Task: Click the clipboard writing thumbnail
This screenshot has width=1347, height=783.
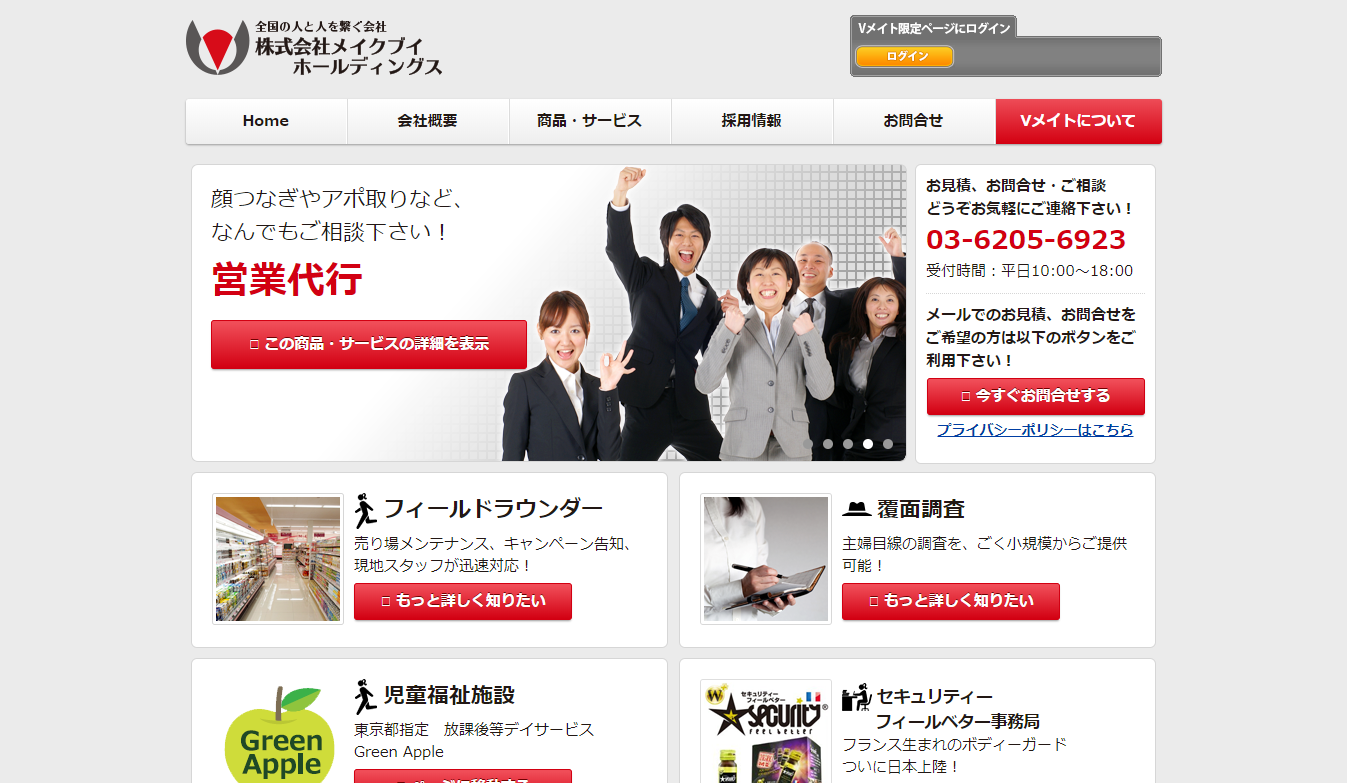Action: 766,559
